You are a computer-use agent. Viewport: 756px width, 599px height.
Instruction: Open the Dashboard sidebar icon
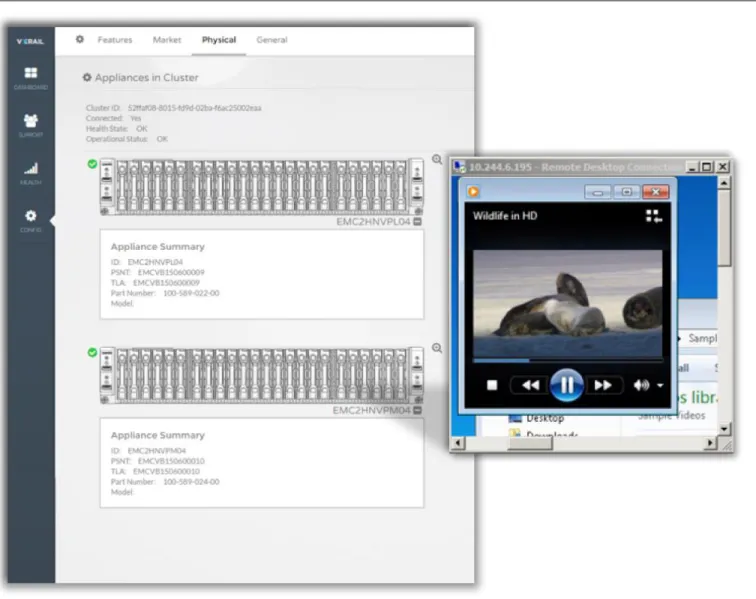point(31,78)
